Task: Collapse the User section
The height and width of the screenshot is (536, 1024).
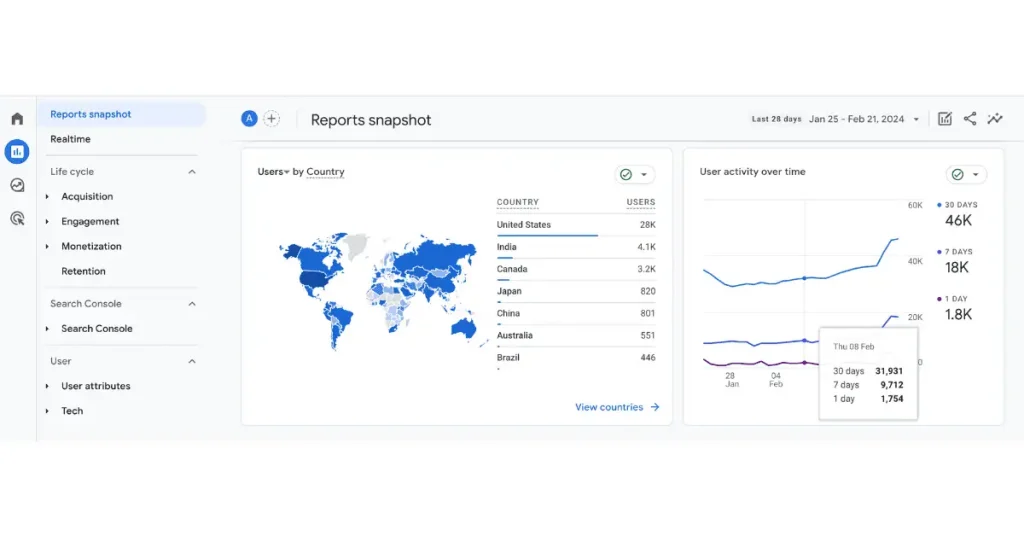Action: (192, 361)
